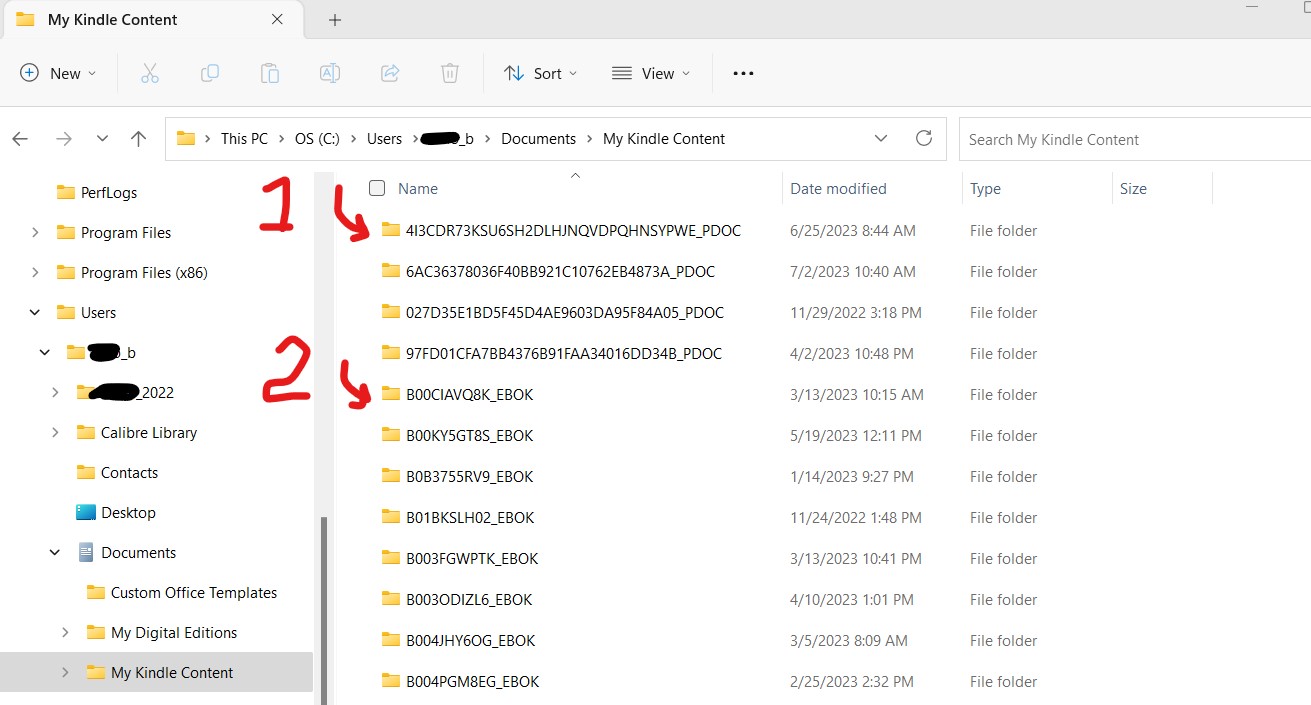Expand the Calibre Library tree node
1311x705 pixels.
coord(55,433)
